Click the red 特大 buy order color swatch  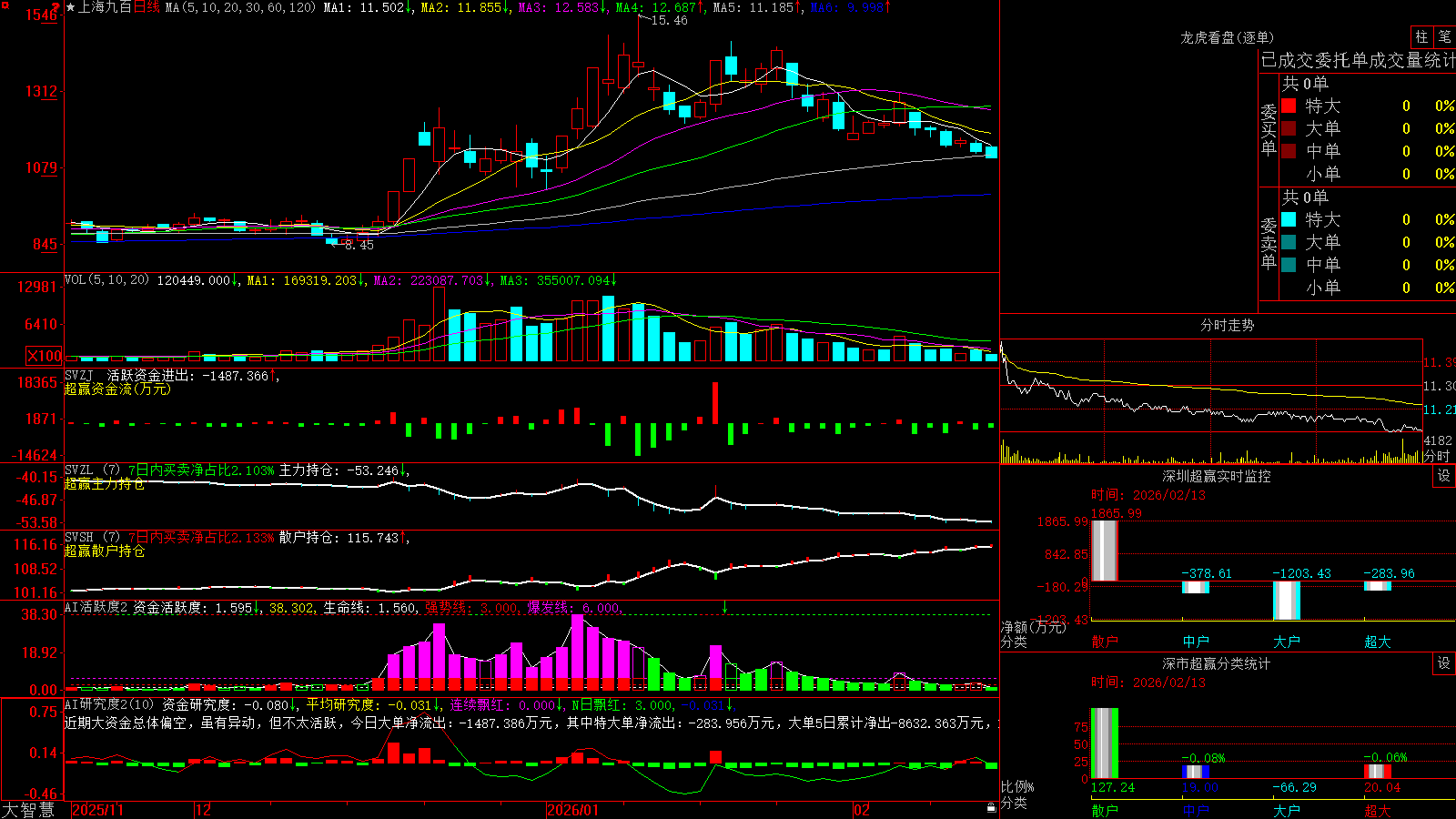(1289, 106)
